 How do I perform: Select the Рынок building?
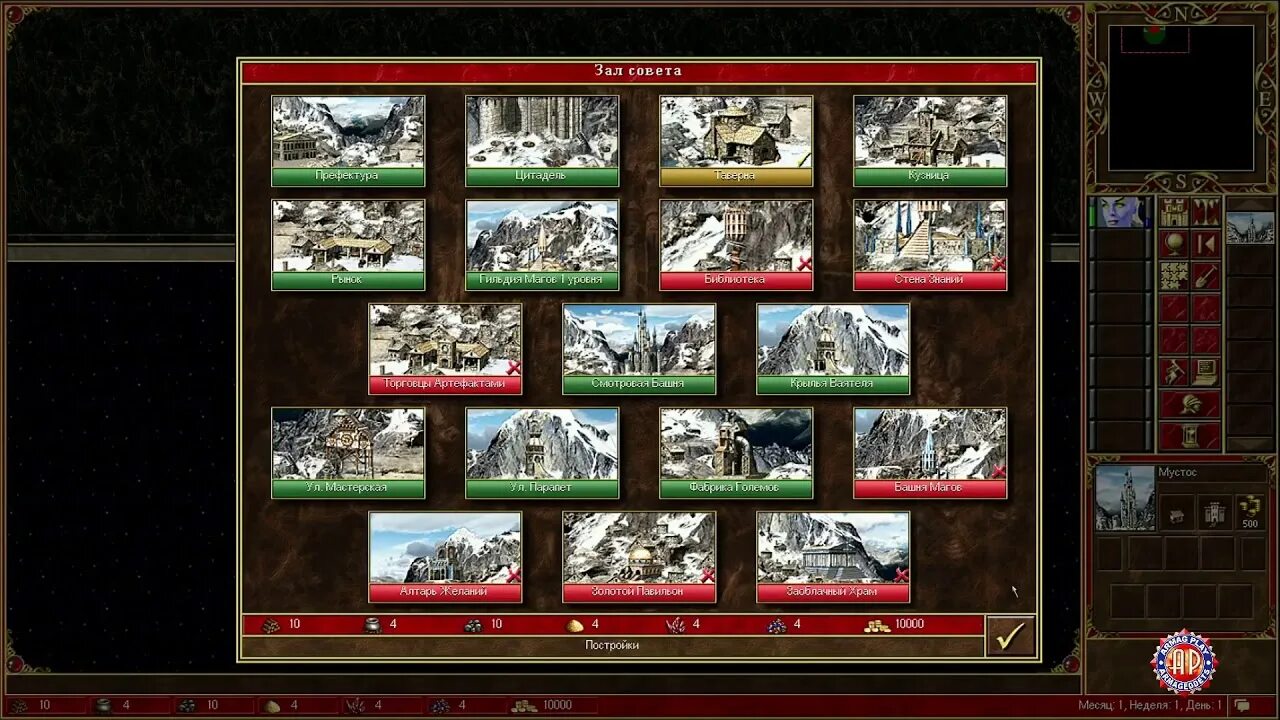click(348, 245)
